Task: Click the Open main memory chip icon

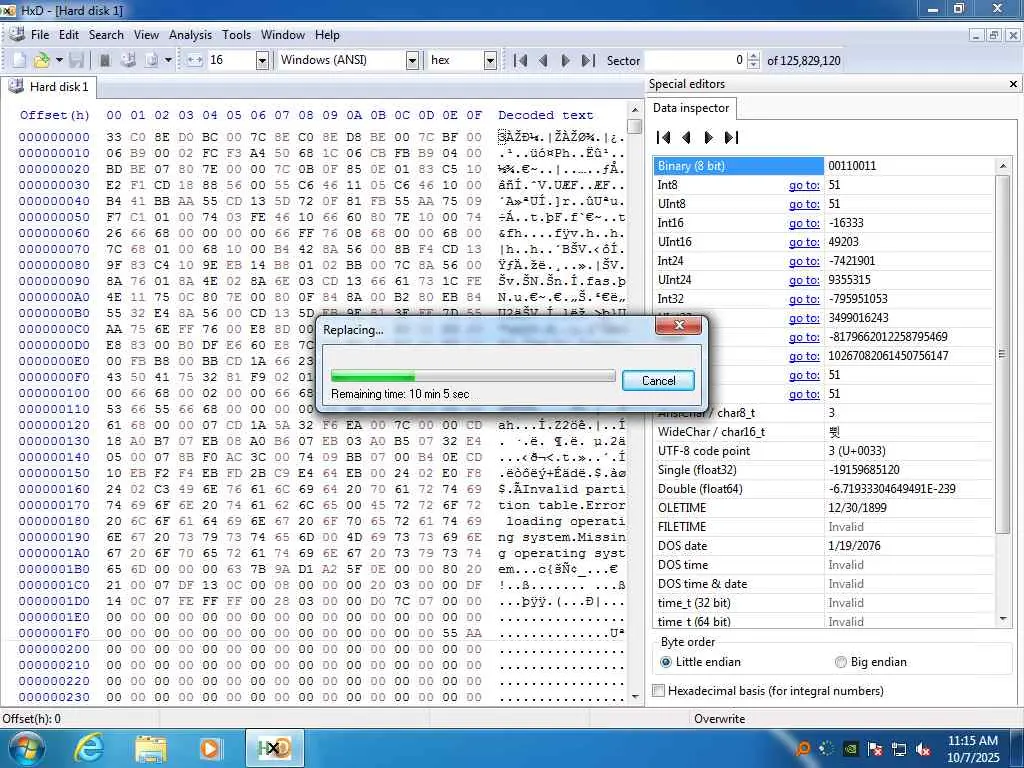Action: pyautogui.click(x=104, y=60)
